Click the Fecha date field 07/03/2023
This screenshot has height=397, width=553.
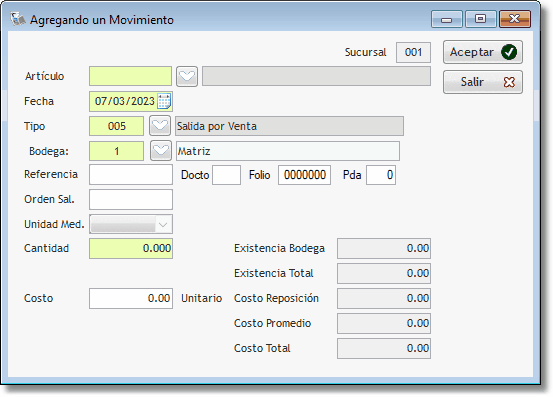tap(131, 101)
